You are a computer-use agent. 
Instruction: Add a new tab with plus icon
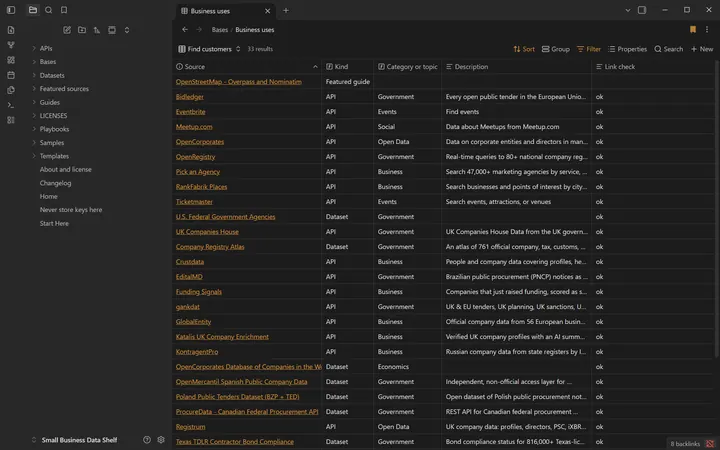tap(286, 10)
